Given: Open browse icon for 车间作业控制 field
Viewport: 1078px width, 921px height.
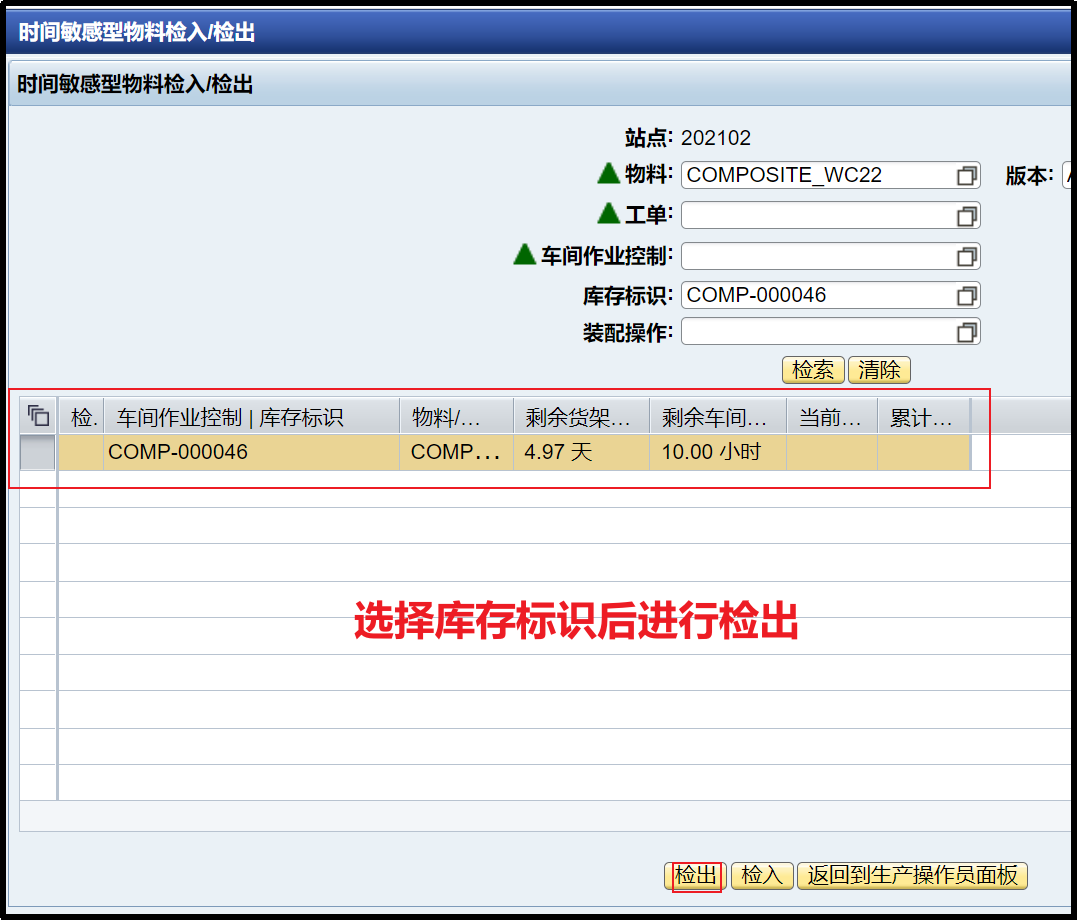Looking at the screenshot, I should tap(966, 257).
